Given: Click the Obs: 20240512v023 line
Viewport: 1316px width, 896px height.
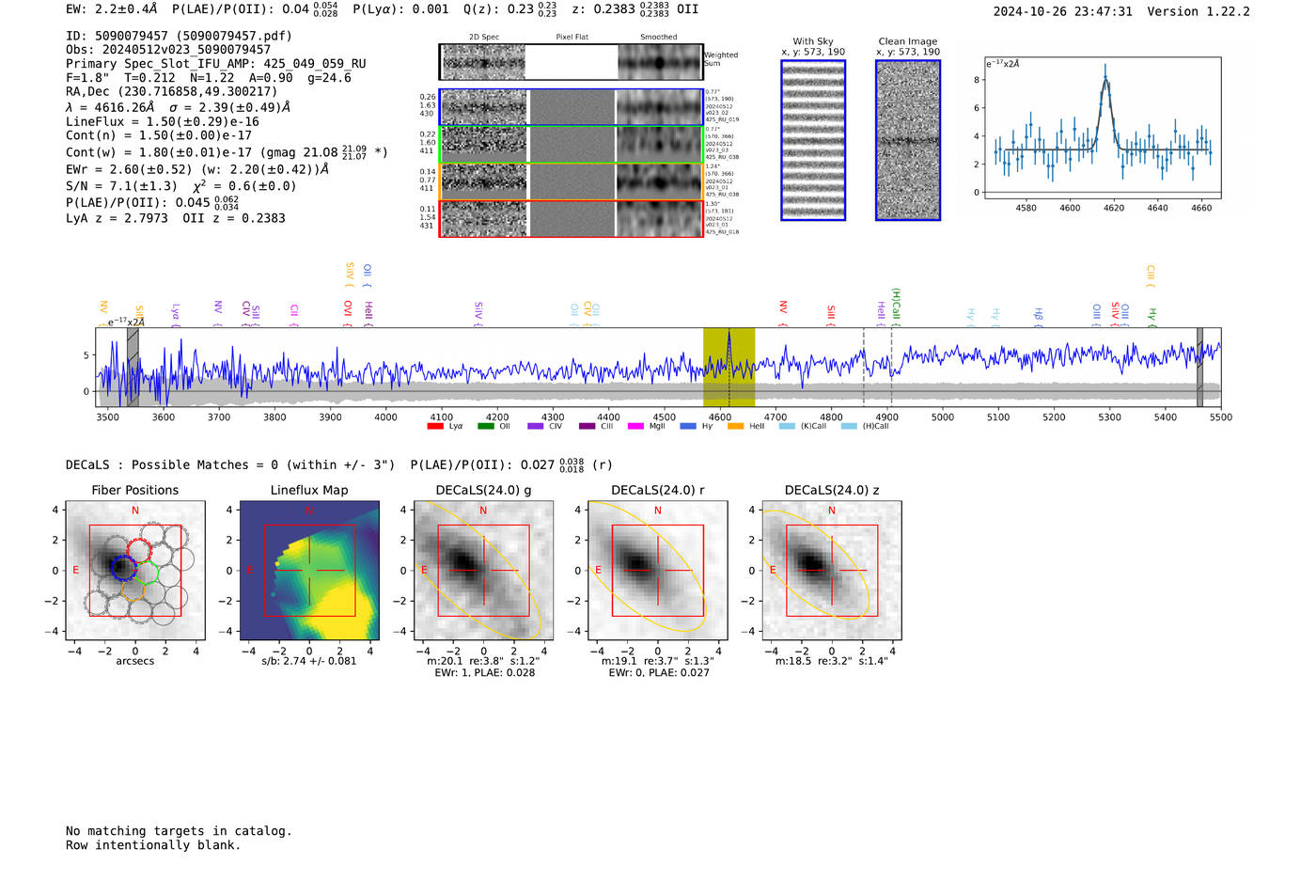Looking at the screenshot, I should click(x=168, y=49).
